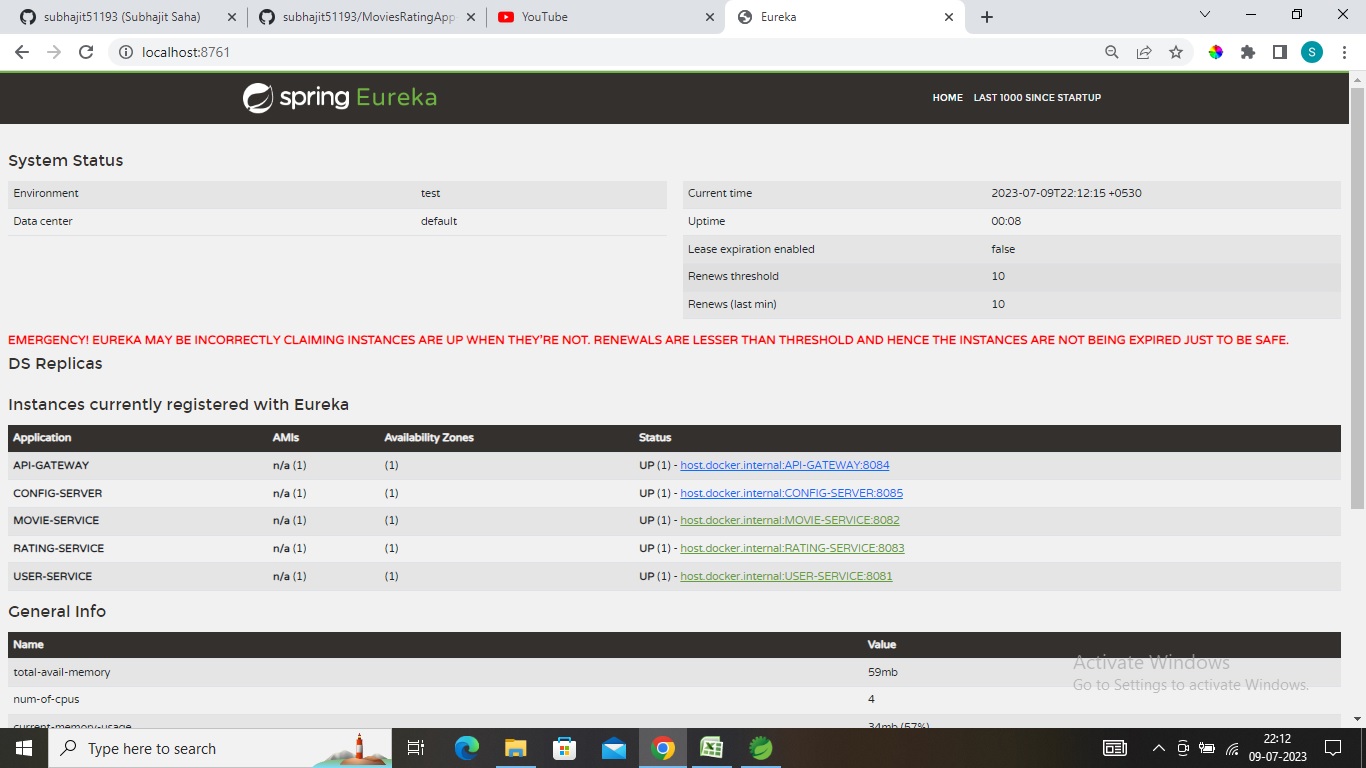Select the API-GATEWAY application name
Viewport: 1366px width, 768px height.
pos(51,465)
